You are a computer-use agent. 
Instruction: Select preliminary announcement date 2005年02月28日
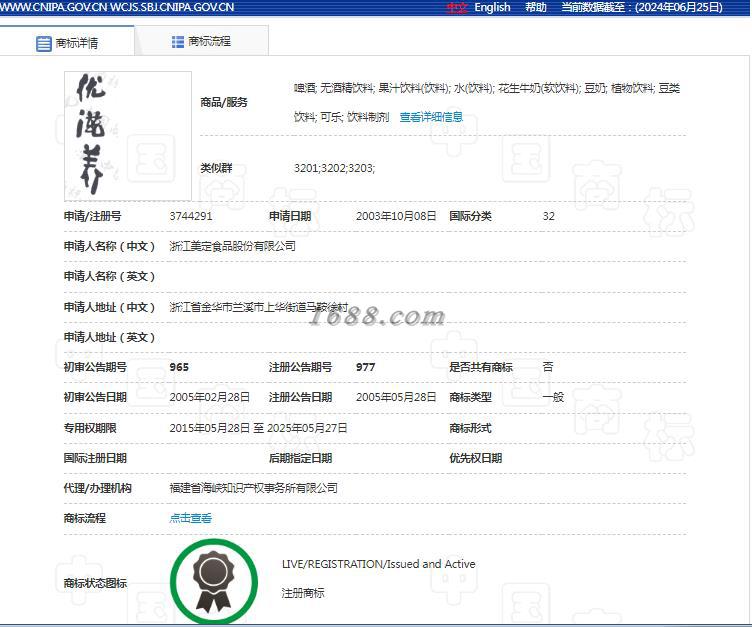pos(210,397)
